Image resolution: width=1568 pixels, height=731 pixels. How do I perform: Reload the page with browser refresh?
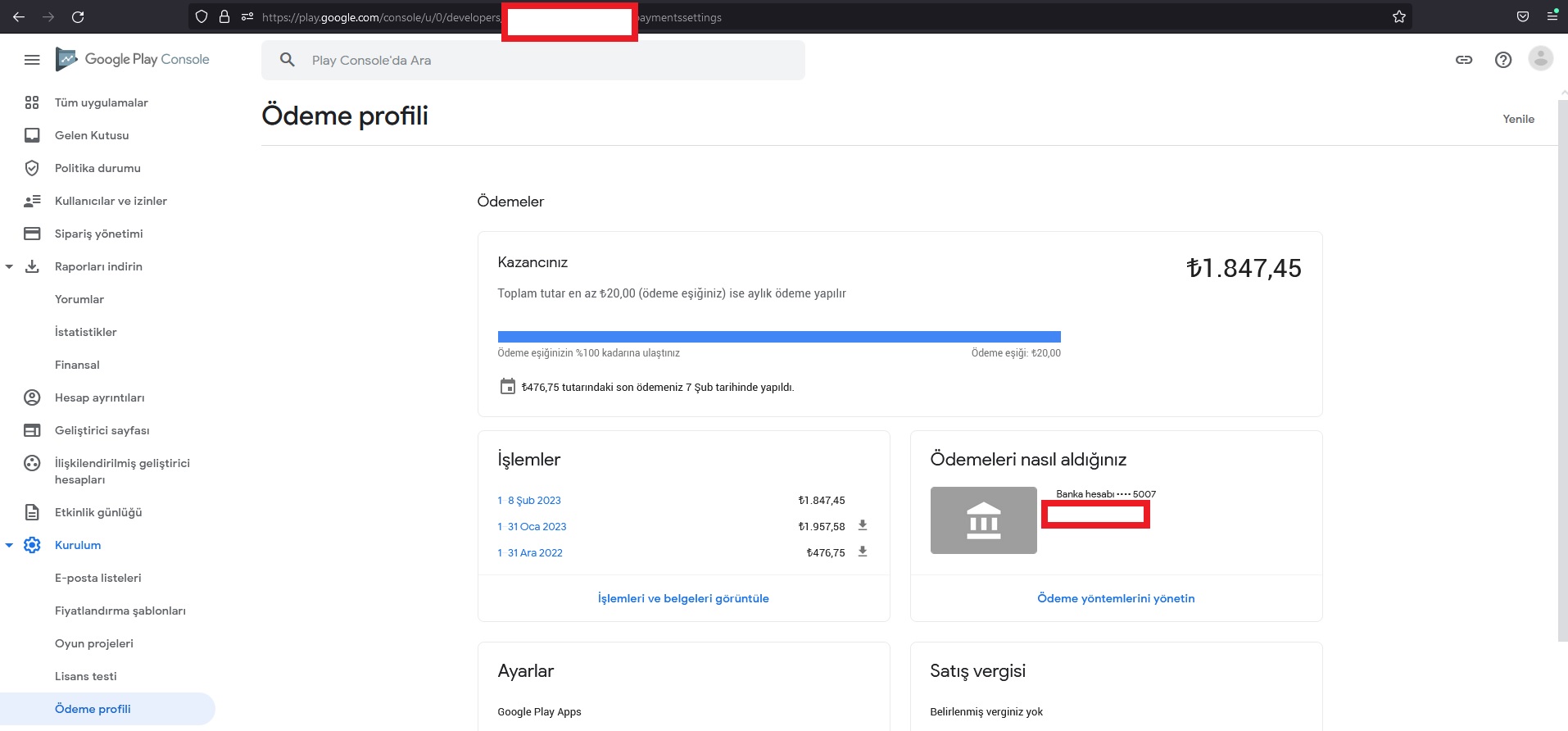tap(78, 16)
